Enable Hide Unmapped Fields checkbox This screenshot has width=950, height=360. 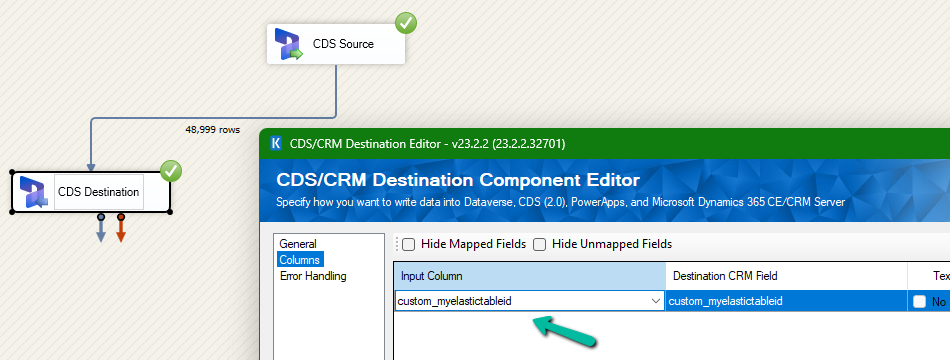[539, 244]
